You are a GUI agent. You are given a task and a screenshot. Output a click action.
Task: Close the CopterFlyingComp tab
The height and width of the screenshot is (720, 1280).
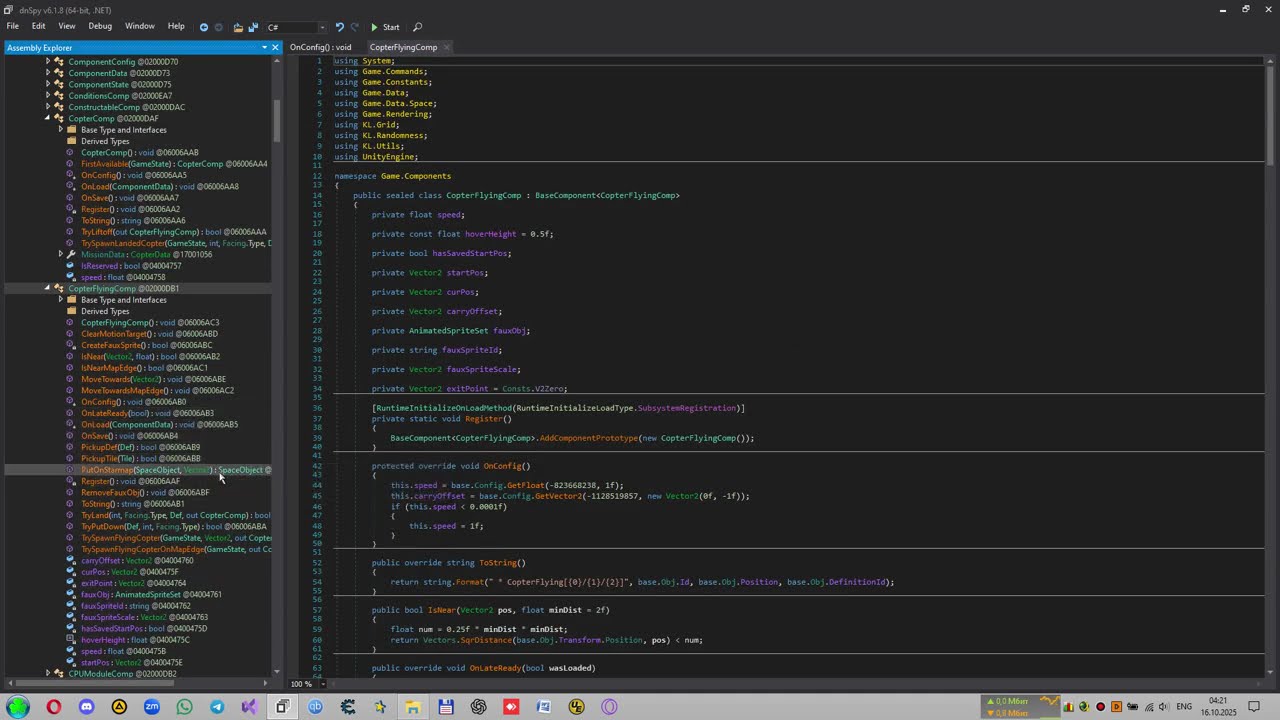447,47
